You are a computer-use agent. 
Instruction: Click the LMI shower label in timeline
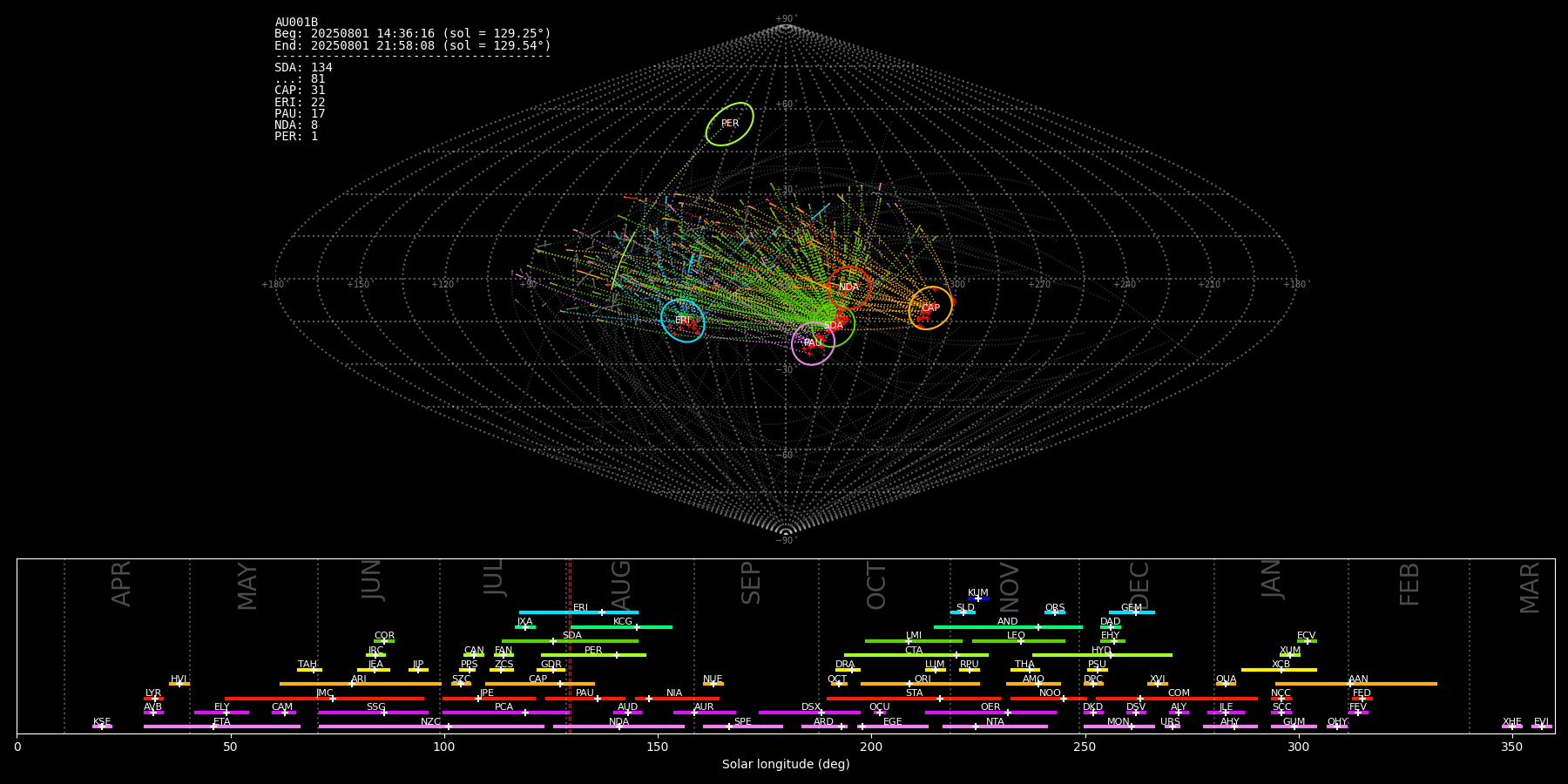[x=914, y=636]
